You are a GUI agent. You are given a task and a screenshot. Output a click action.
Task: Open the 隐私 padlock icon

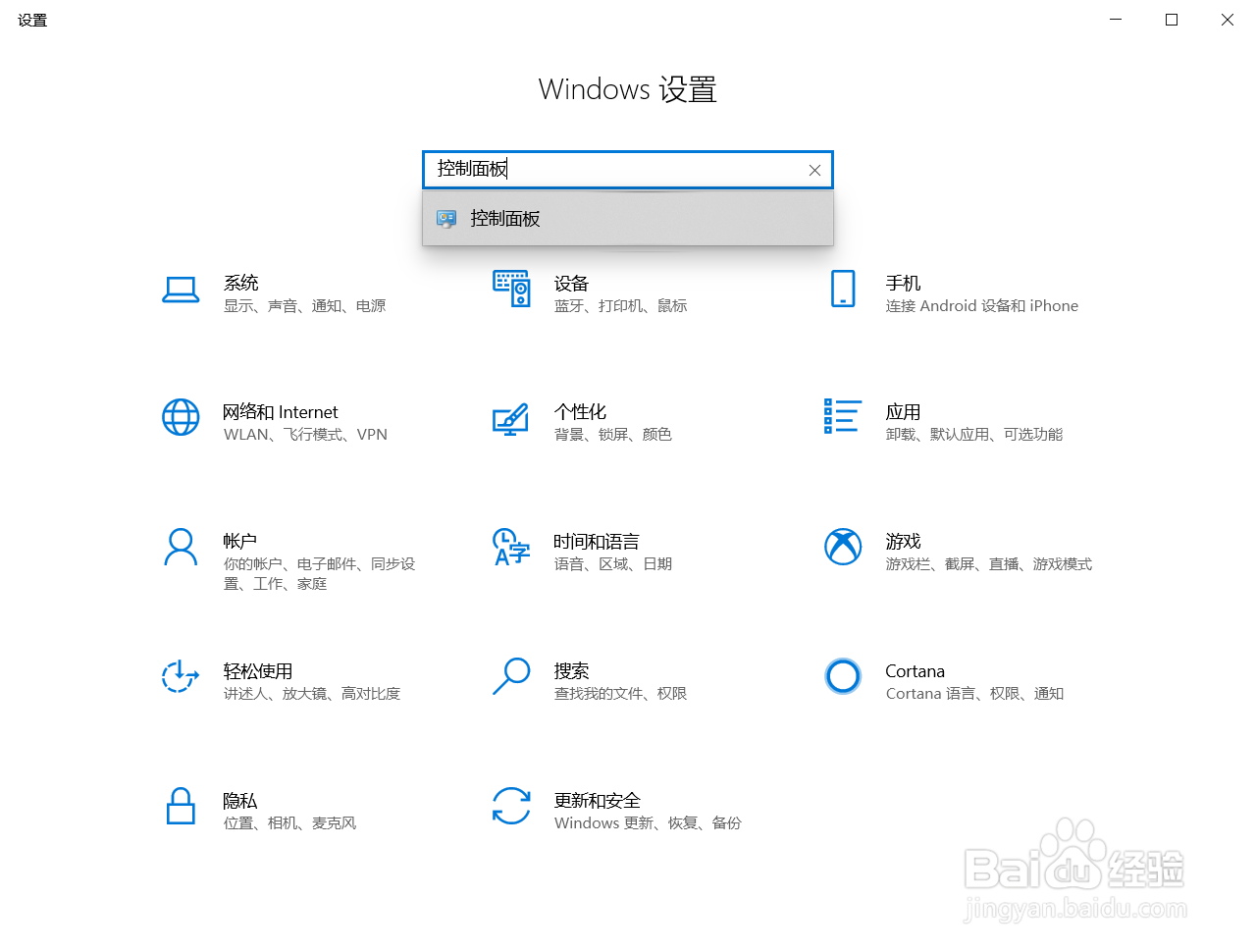click(181, 806)
